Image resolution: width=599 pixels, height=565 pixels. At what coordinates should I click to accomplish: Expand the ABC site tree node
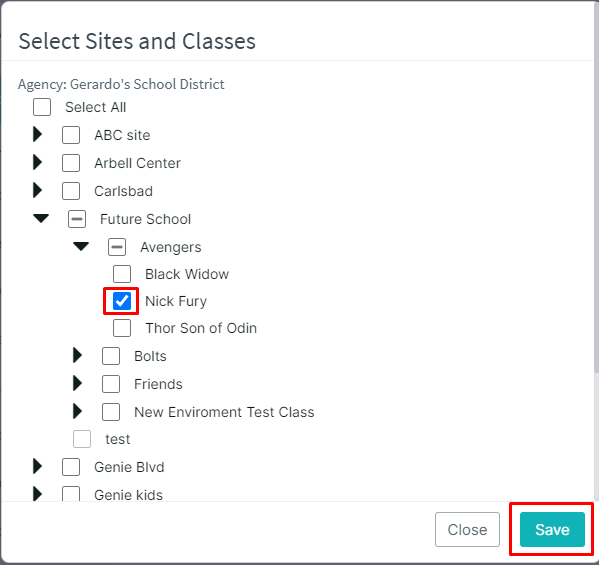37,134
